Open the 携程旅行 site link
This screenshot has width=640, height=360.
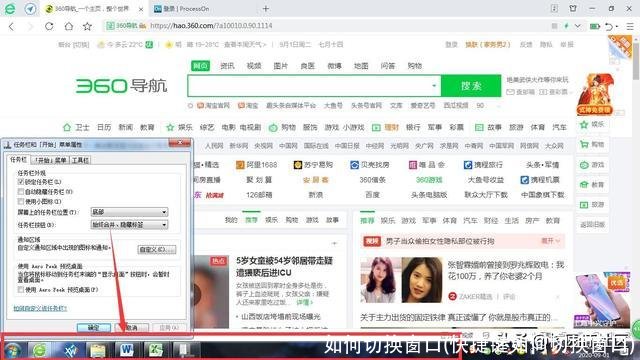point(483,164)
